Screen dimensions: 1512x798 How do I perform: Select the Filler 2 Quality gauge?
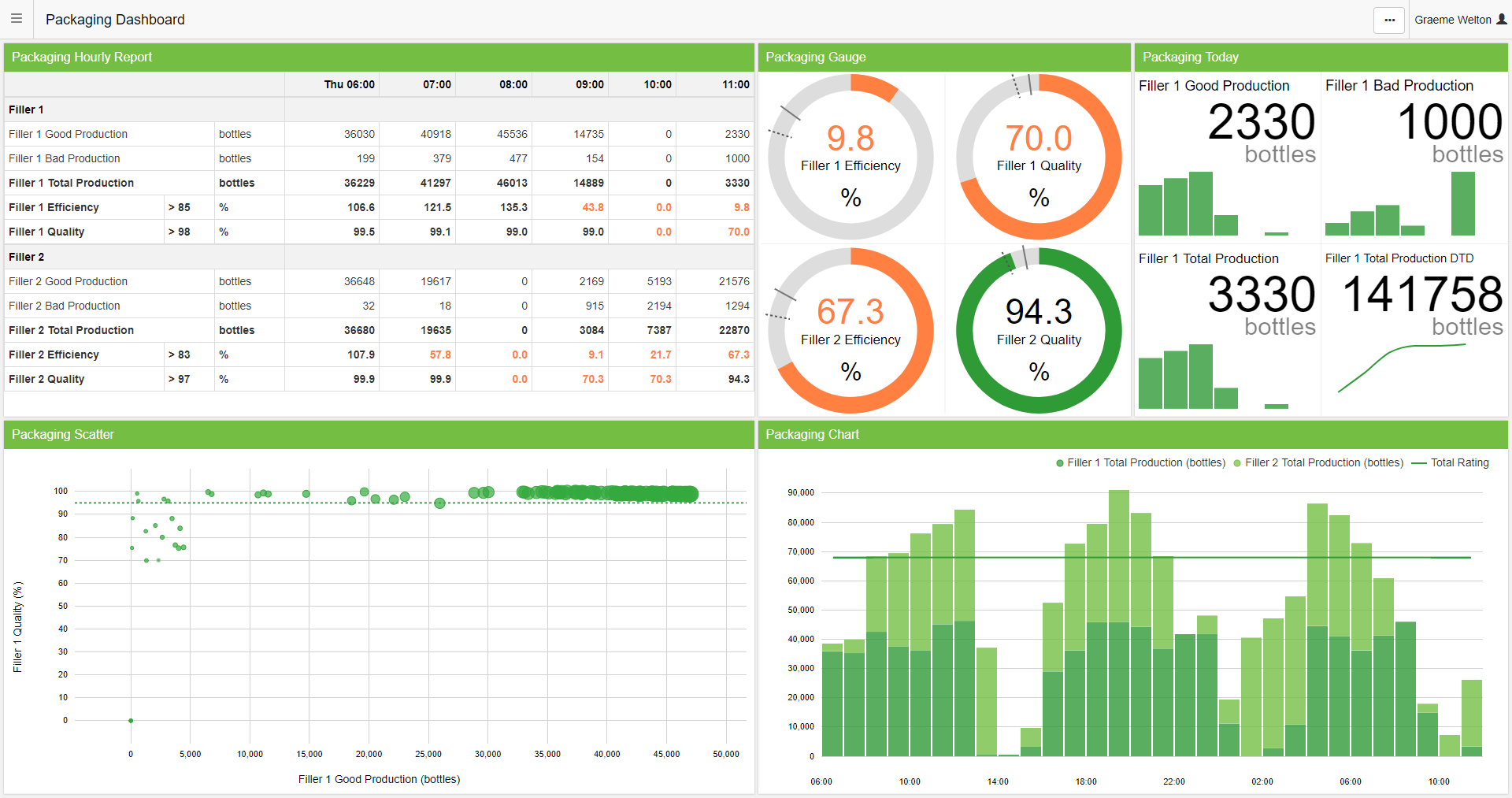click(x=1039, y=331)
